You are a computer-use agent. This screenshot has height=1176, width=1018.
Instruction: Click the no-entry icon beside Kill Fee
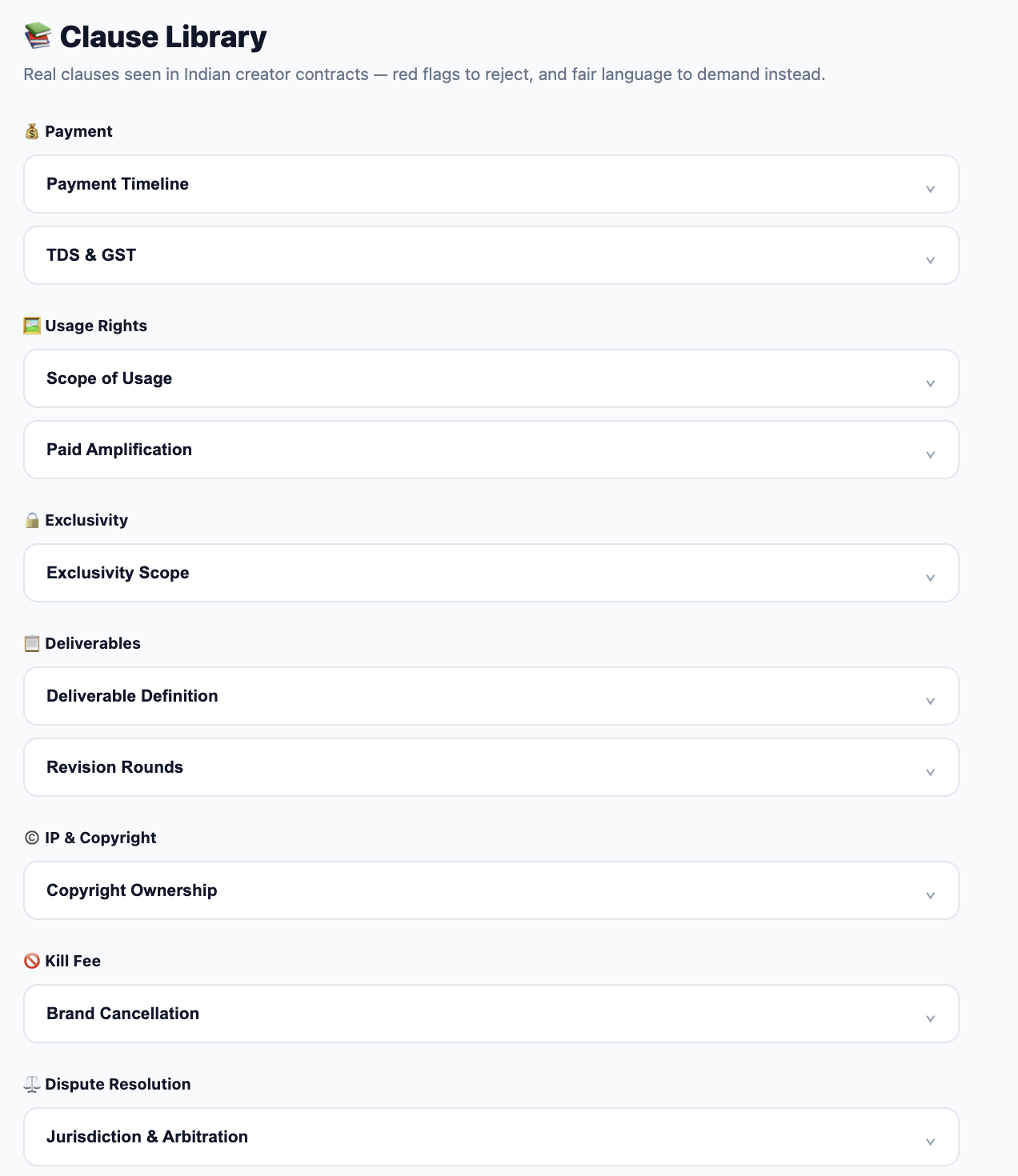tap(31, 960)
